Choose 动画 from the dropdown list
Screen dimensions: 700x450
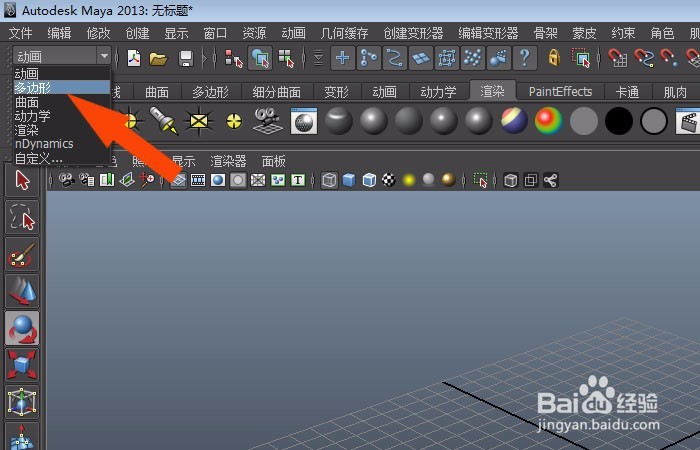click(62, 73)
